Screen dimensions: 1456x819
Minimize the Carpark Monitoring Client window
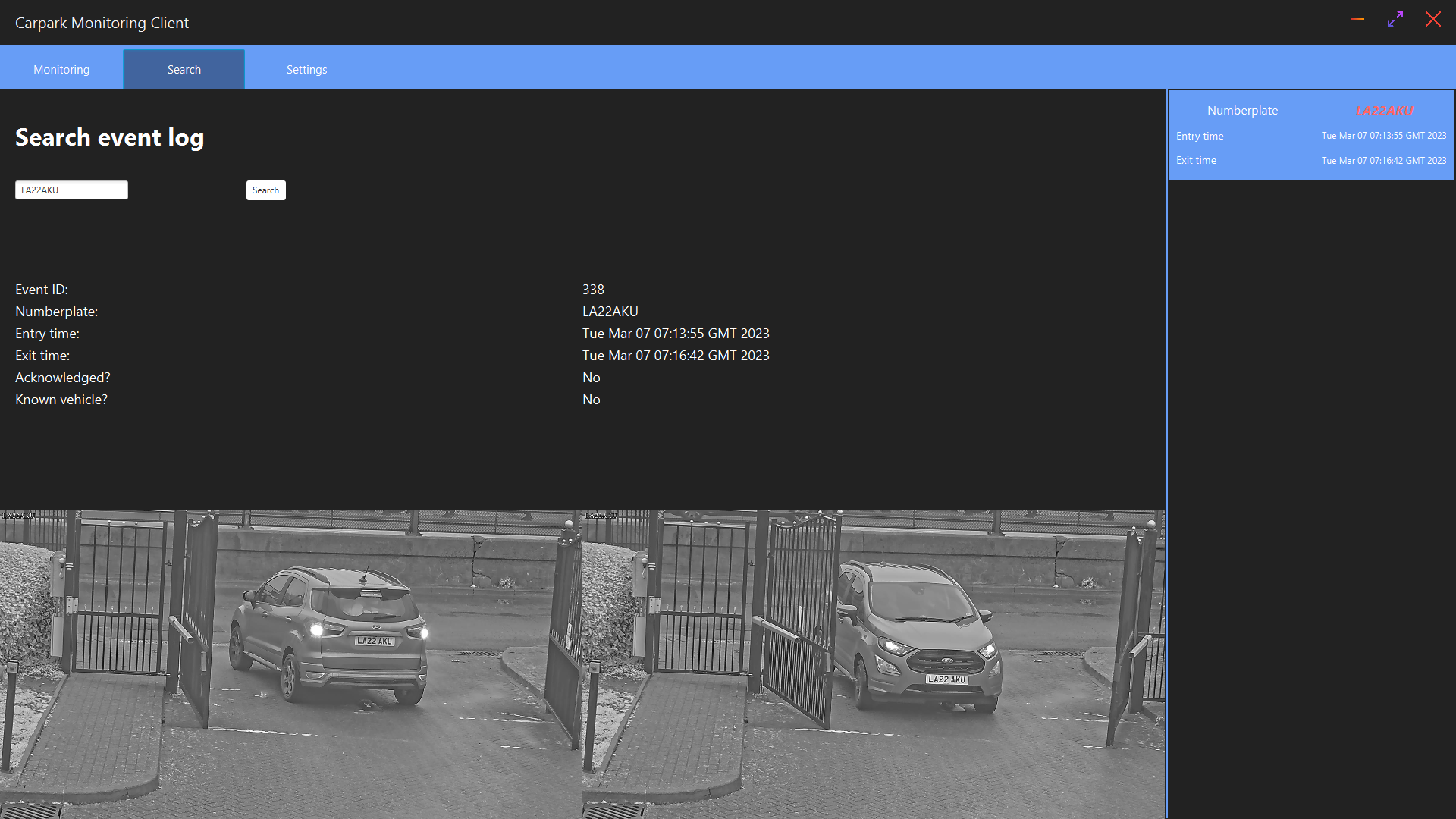pyautogui.click(x=1357, y=20)
